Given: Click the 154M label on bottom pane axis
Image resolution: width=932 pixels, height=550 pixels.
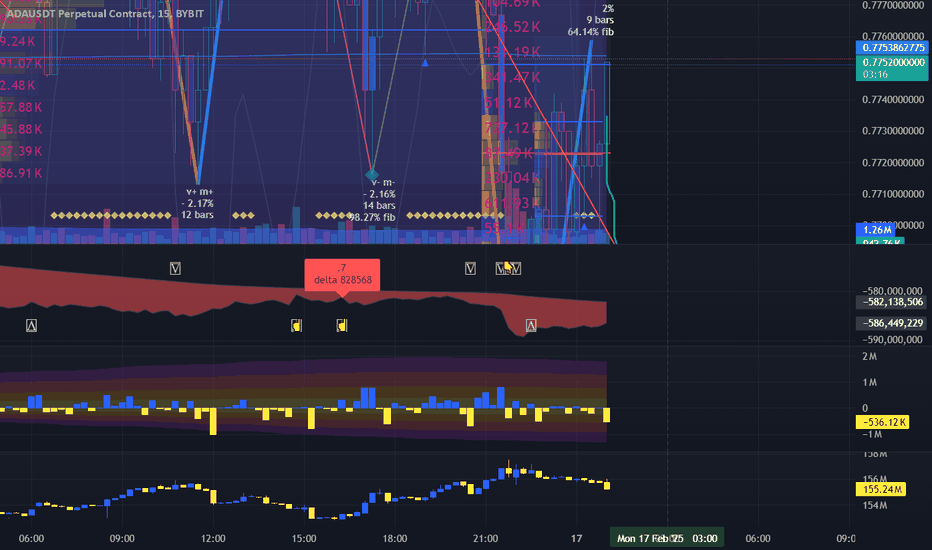Looking at the screenshot, I should (875, 505).
